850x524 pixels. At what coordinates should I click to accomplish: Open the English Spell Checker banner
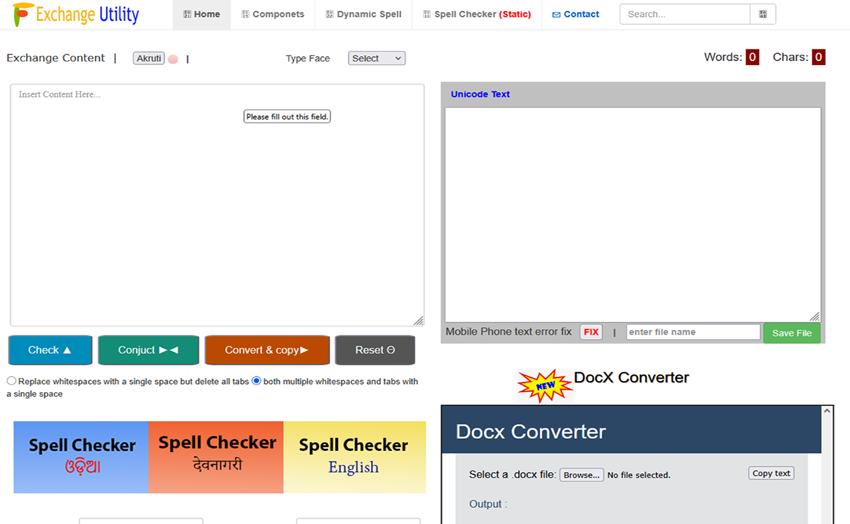point(354,456)
